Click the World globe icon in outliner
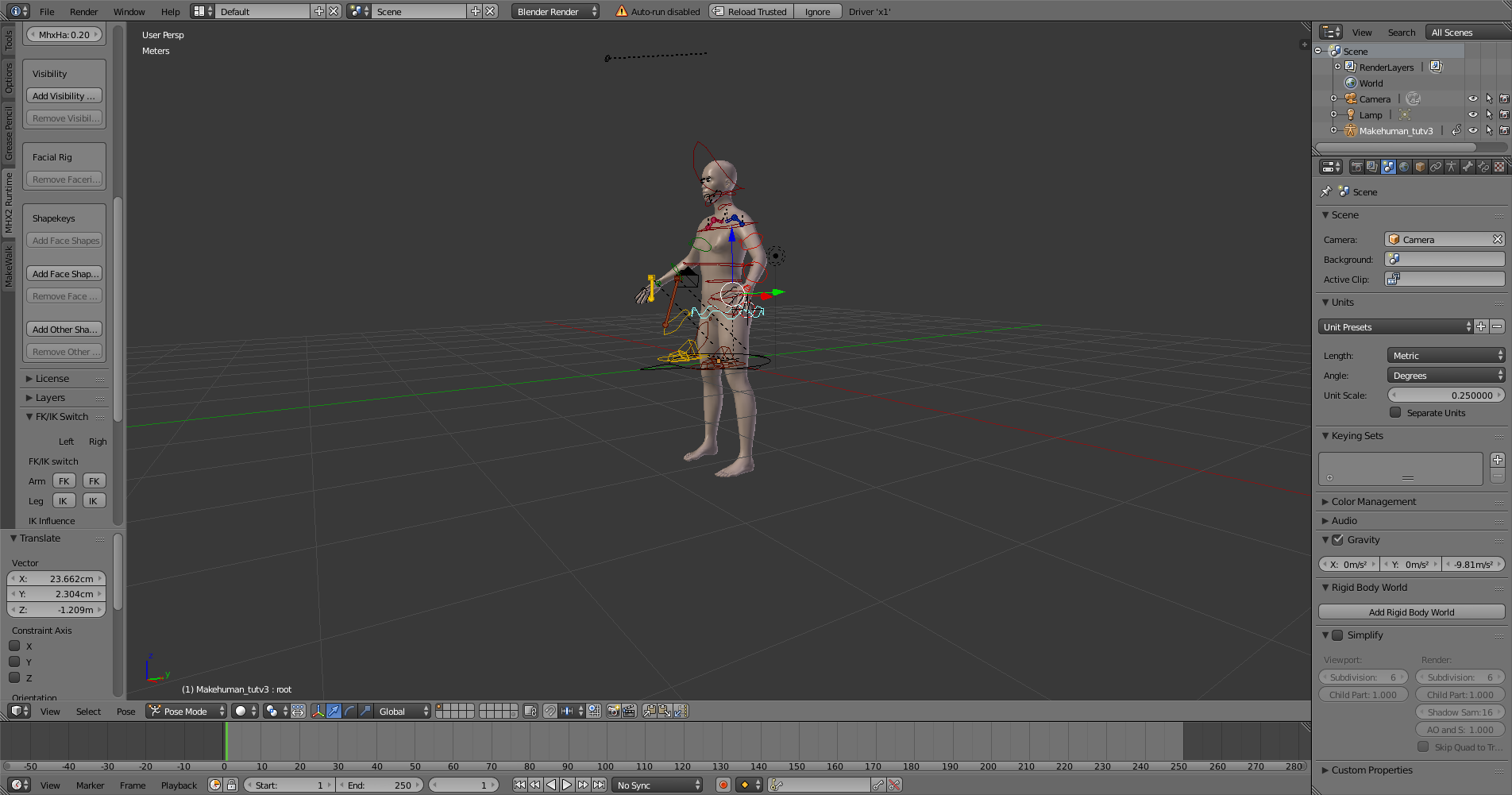The width and height of the screenshot is (1512, 795). click(1350, 83)
